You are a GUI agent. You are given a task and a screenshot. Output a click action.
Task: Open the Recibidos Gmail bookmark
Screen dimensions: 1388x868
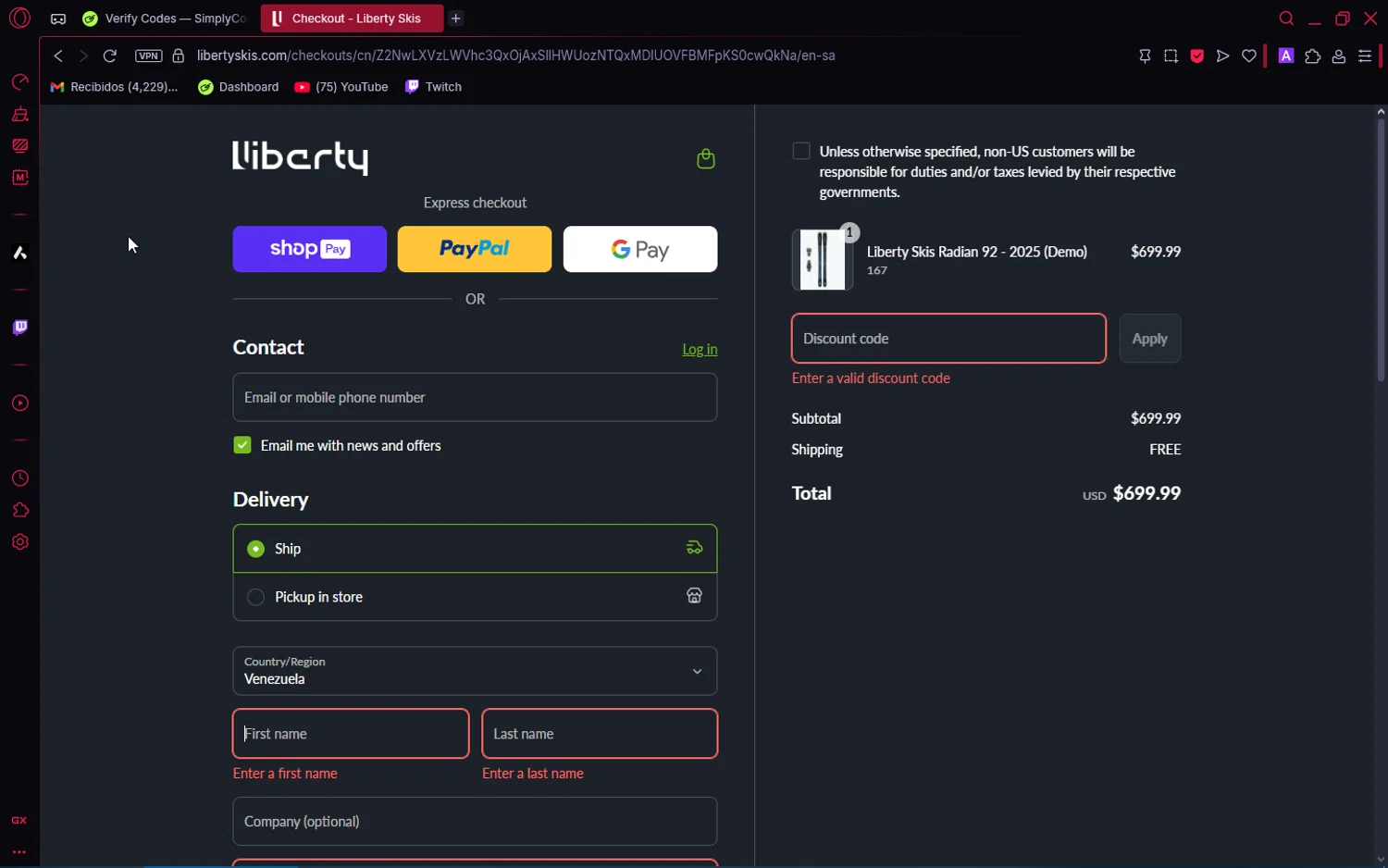click(x=114, y=87)
